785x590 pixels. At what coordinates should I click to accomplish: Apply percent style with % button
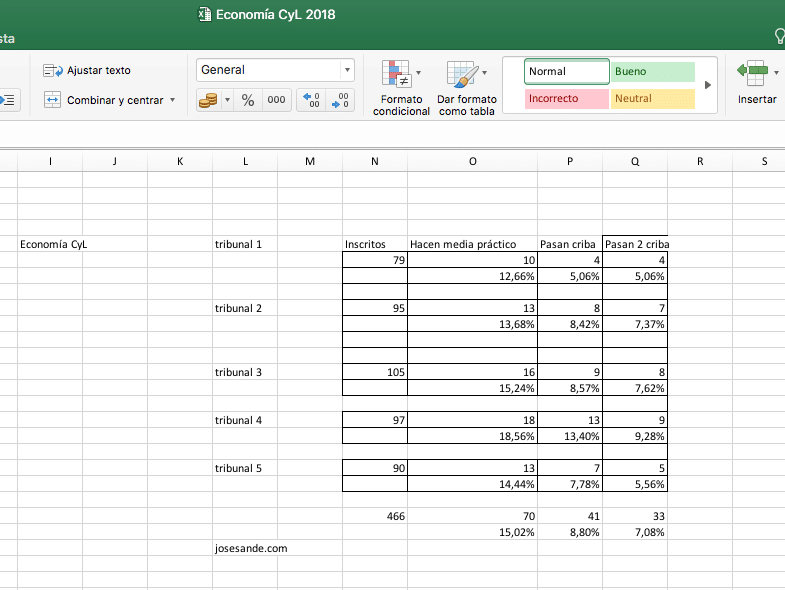[248, 100]
